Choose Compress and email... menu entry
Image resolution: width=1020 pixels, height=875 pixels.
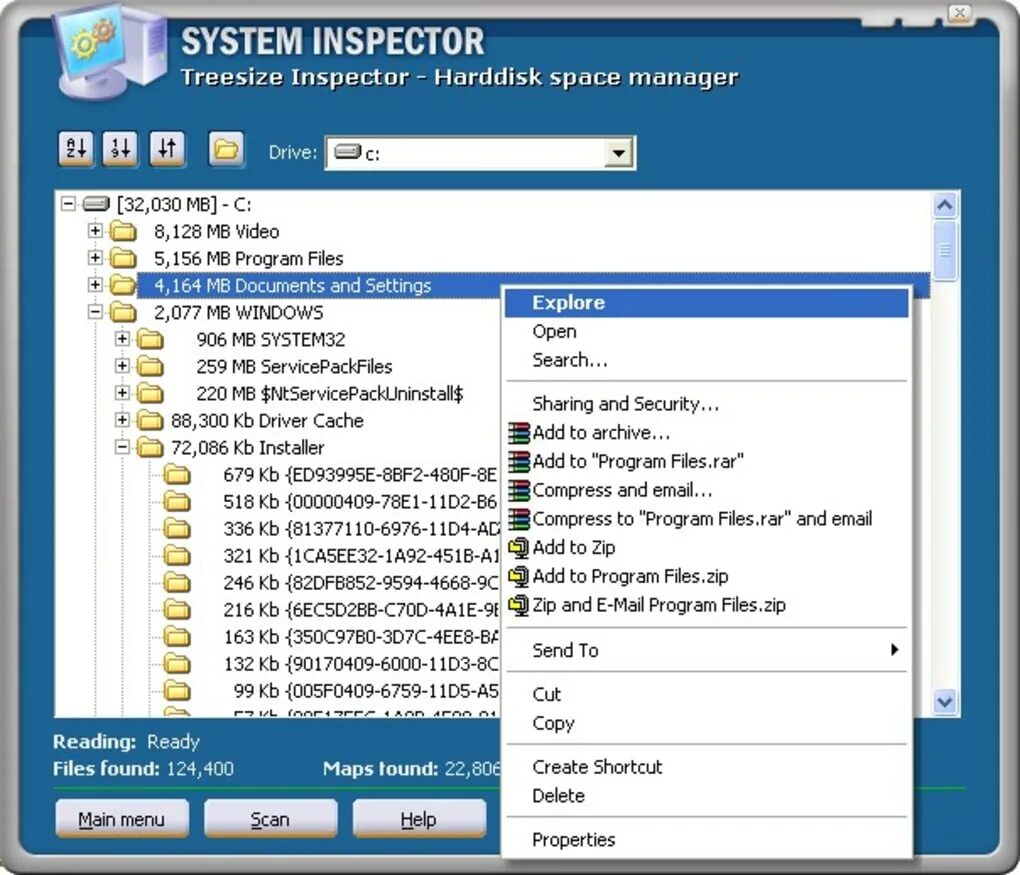pyautogui.click(x=706, y=490)
